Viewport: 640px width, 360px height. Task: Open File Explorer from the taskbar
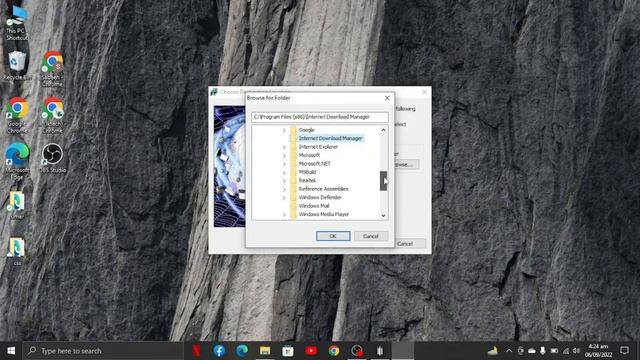coord(265,351)
